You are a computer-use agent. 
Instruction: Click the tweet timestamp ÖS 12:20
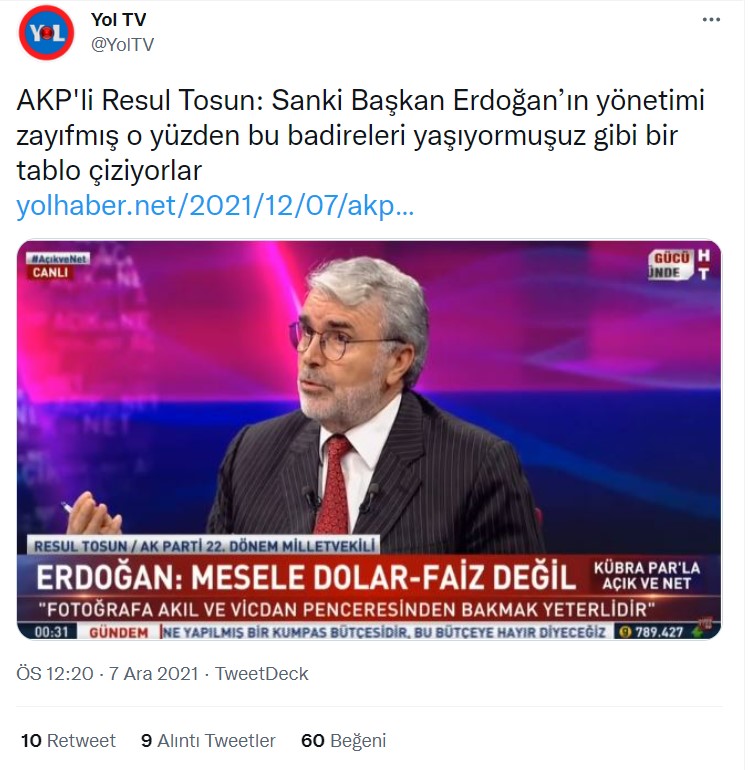coord(55,674)
